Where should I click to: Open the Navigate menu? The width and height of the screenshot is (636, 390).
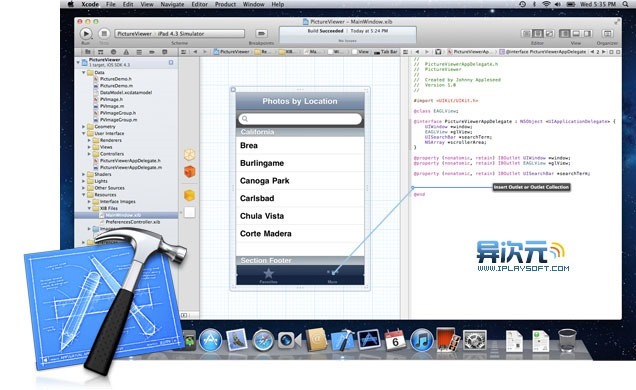pyautogui.click(x=172, y=4)
